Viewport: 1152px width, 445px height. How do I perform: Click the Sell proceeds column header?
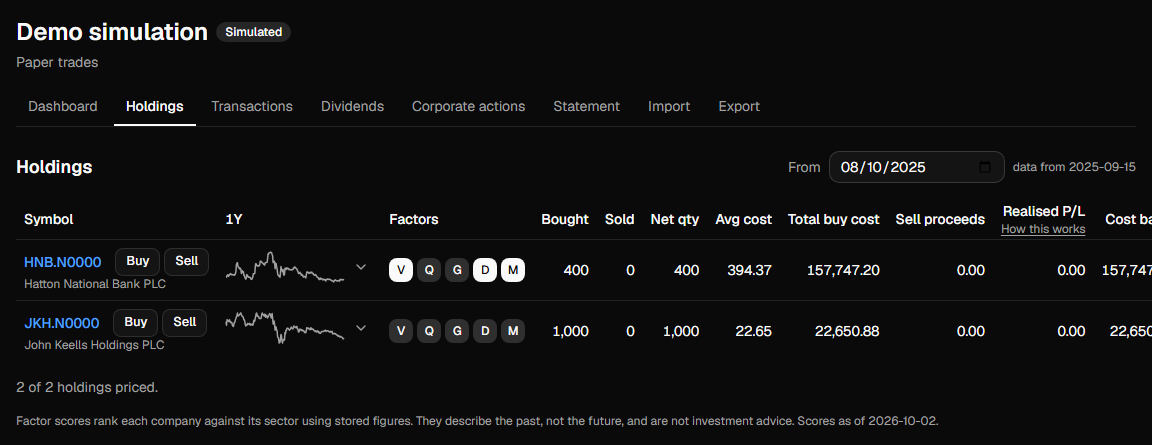940,220
